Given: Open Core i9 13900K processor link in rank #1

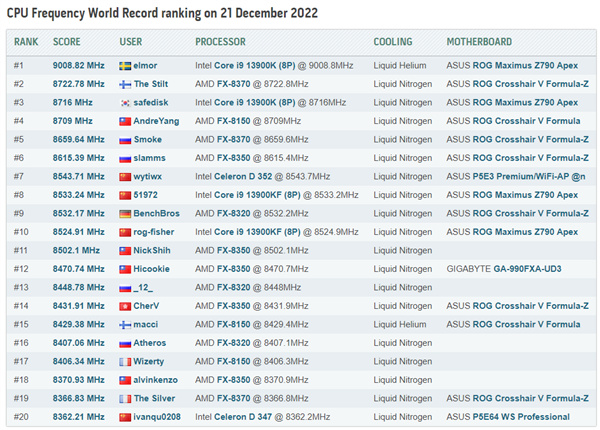Looking at the screenshot, I should pyautogui.click(x=254, y=65).
